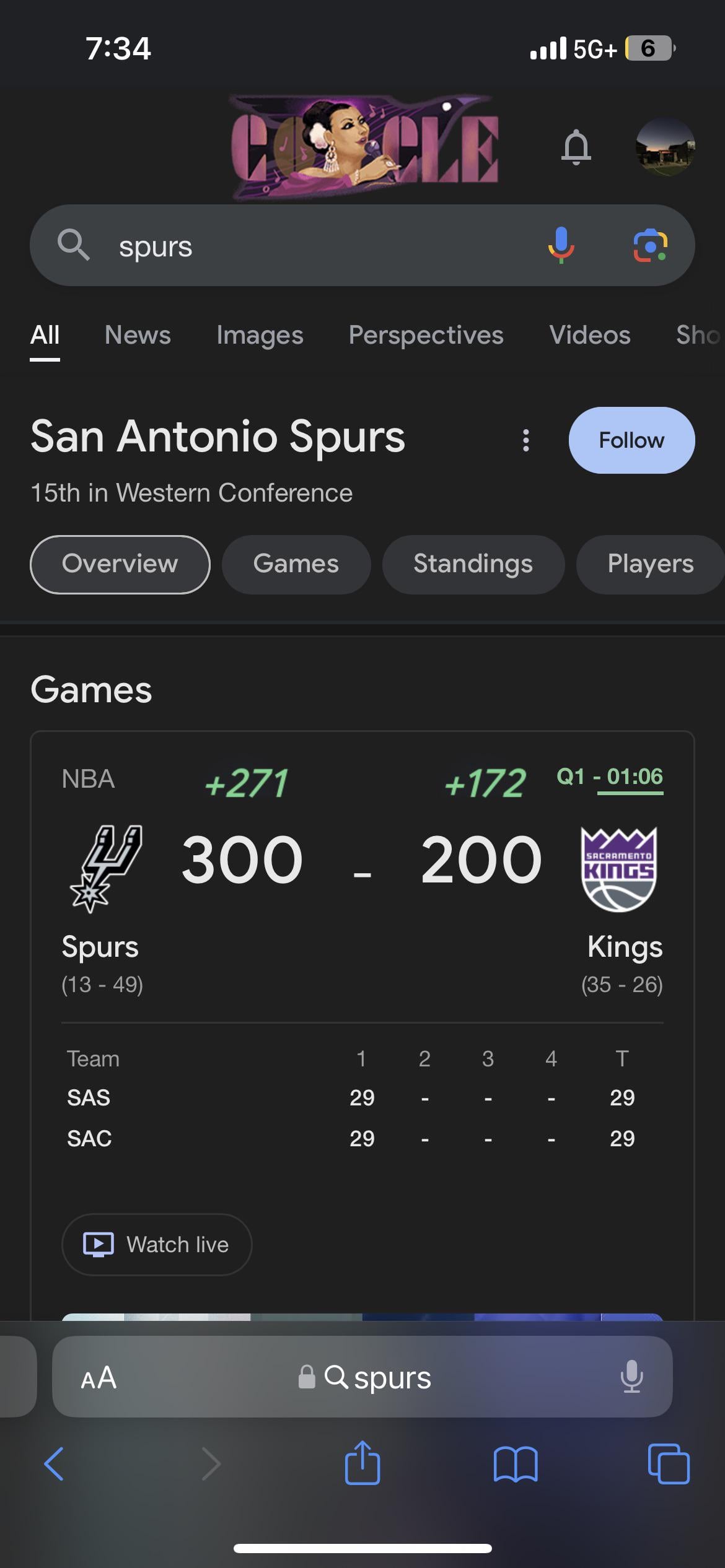Open Safari bookmarks book icon

tap(516, 1464)
